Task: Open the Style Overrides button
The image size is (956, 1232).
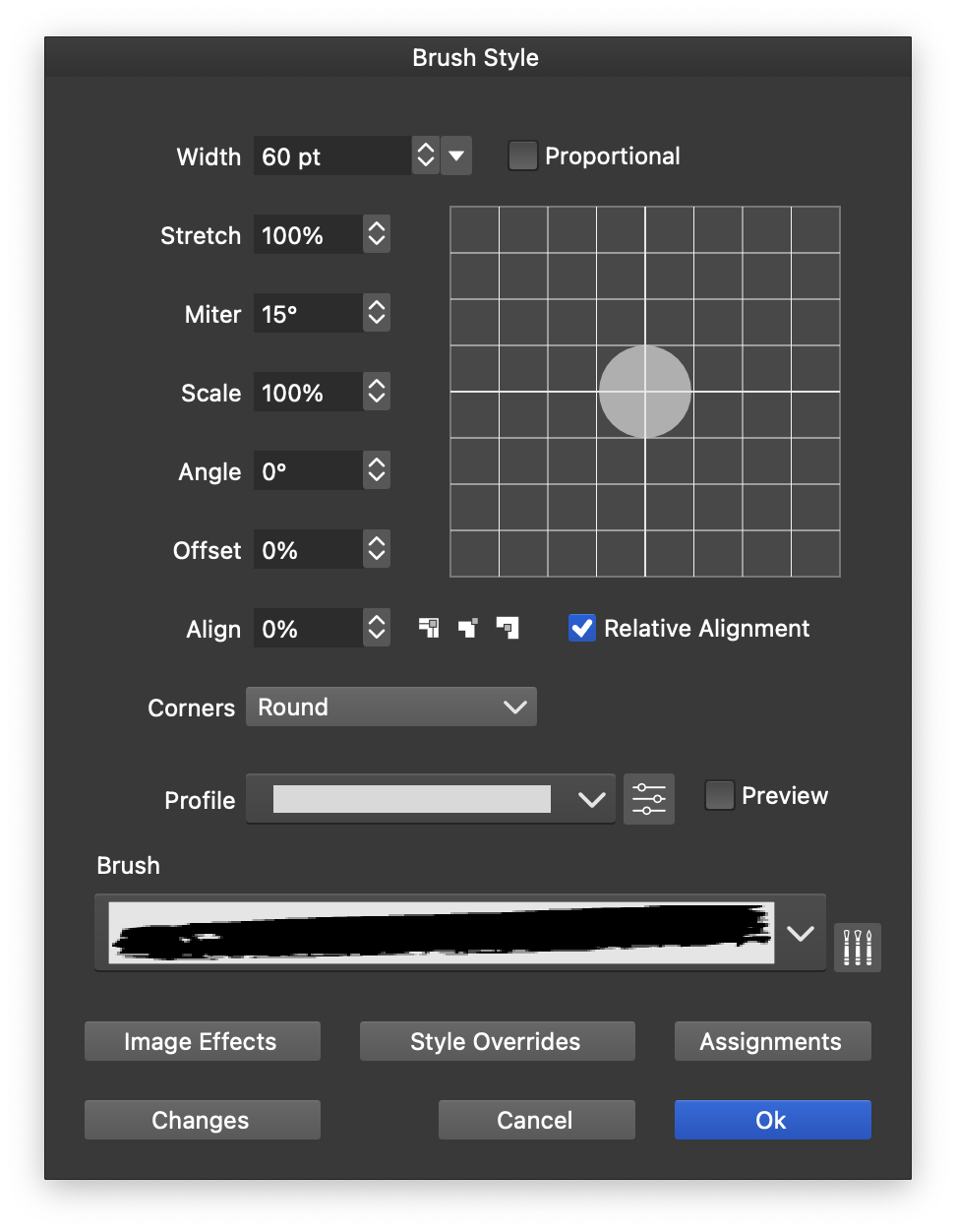Action: click(x=497, y=1041)
